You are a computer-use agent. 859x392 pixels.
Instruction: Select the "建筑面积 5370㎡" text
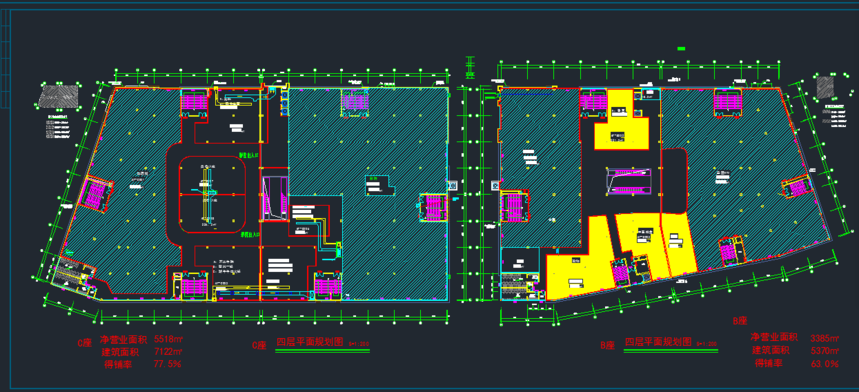click(x=795, y=350)
